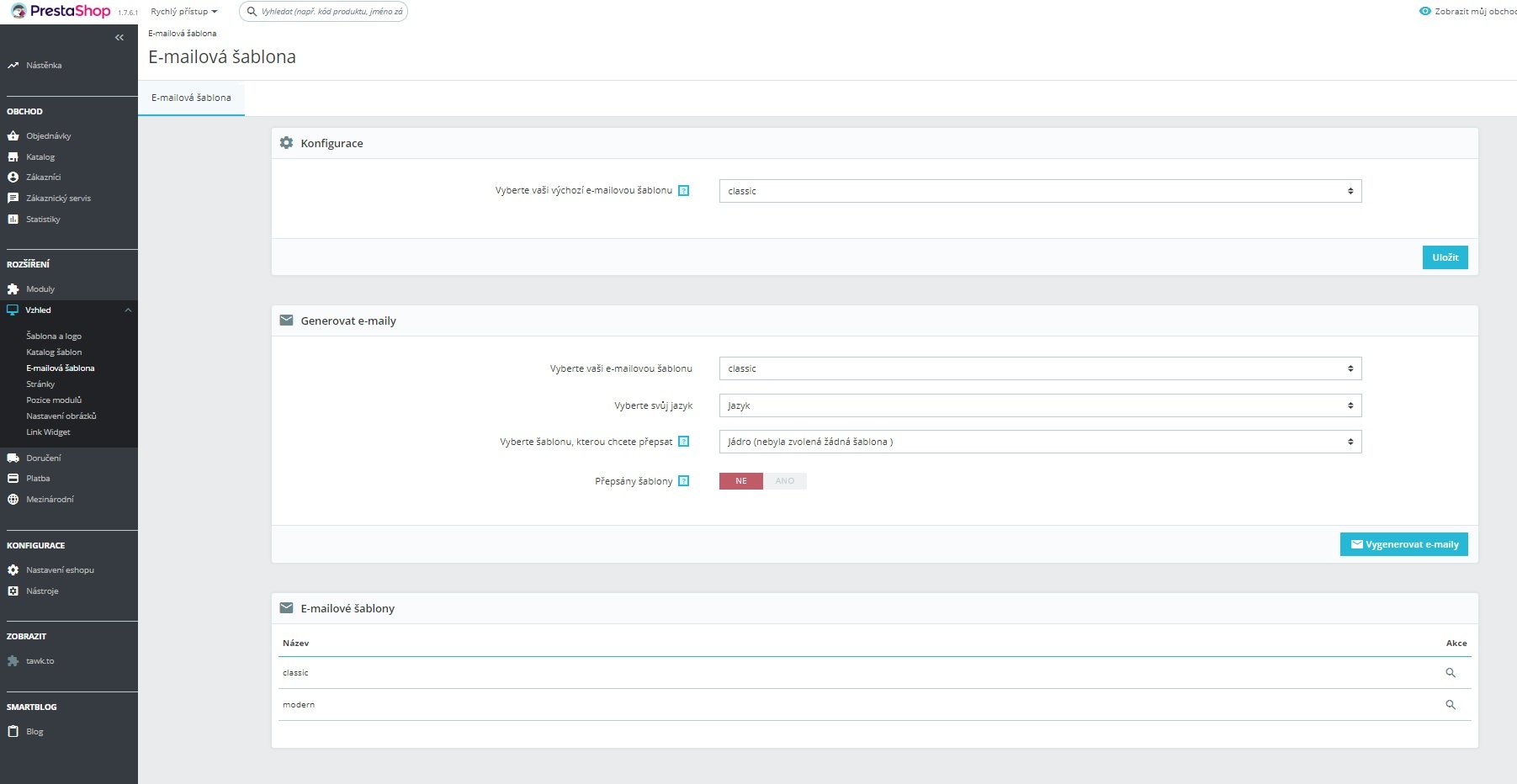
Task: Click the Mezinárodní globe icon
Action: 13,499
